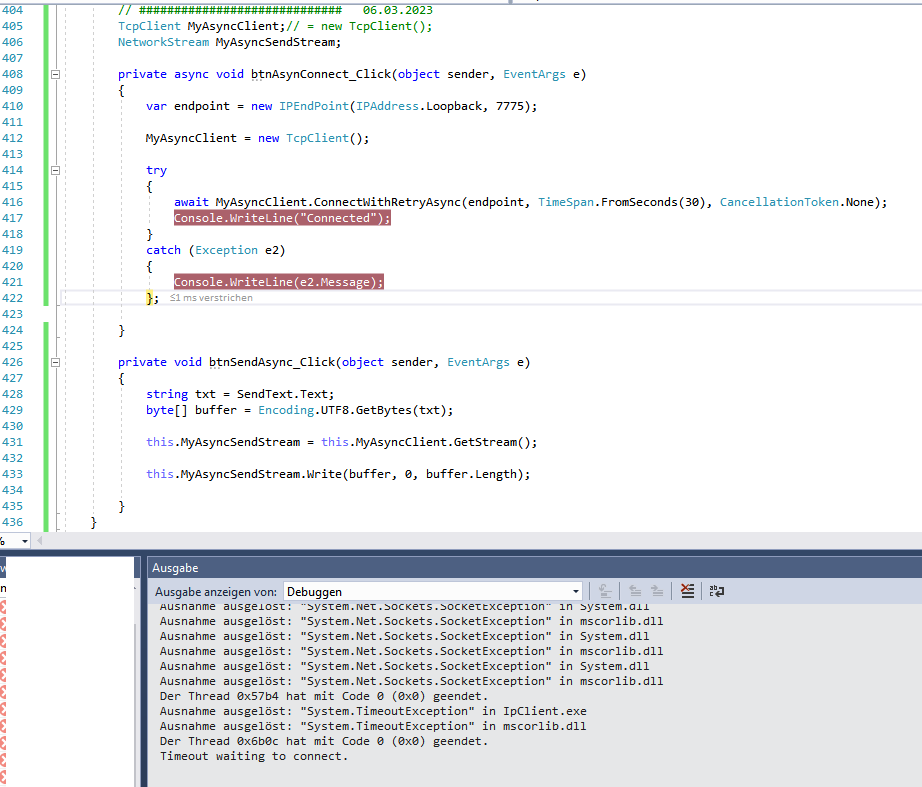Click the btnAsynConnect_Click method name
Viewport: 922px width, 787px height.
pos(321,75)
